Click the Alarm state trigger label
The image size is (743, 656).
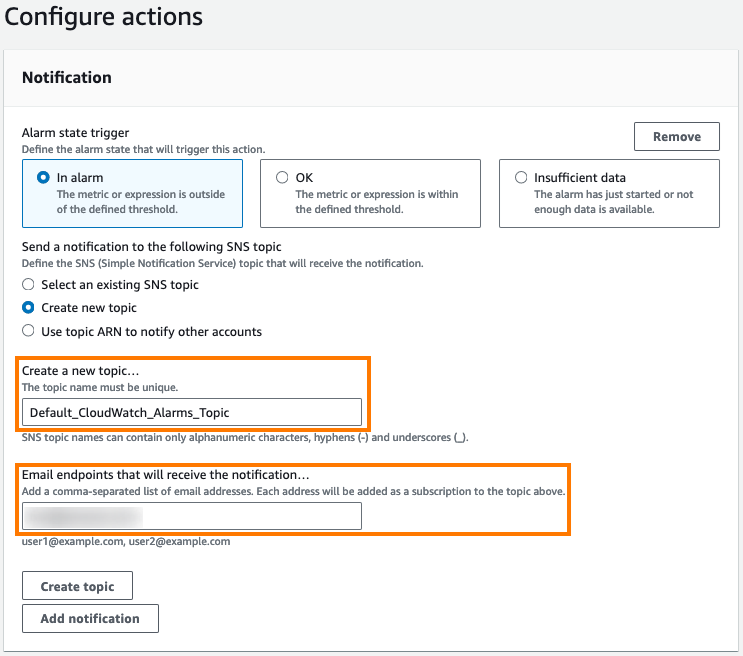75,133
